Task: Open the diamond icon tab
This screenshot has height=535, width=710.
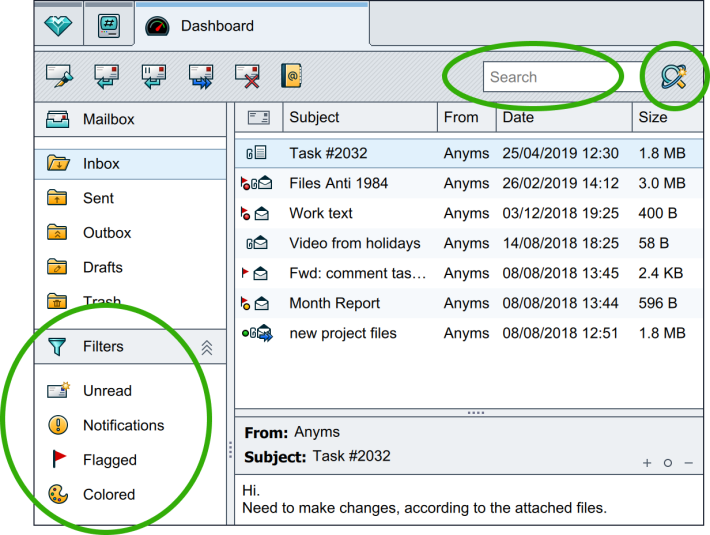Action: click(58, 25)
